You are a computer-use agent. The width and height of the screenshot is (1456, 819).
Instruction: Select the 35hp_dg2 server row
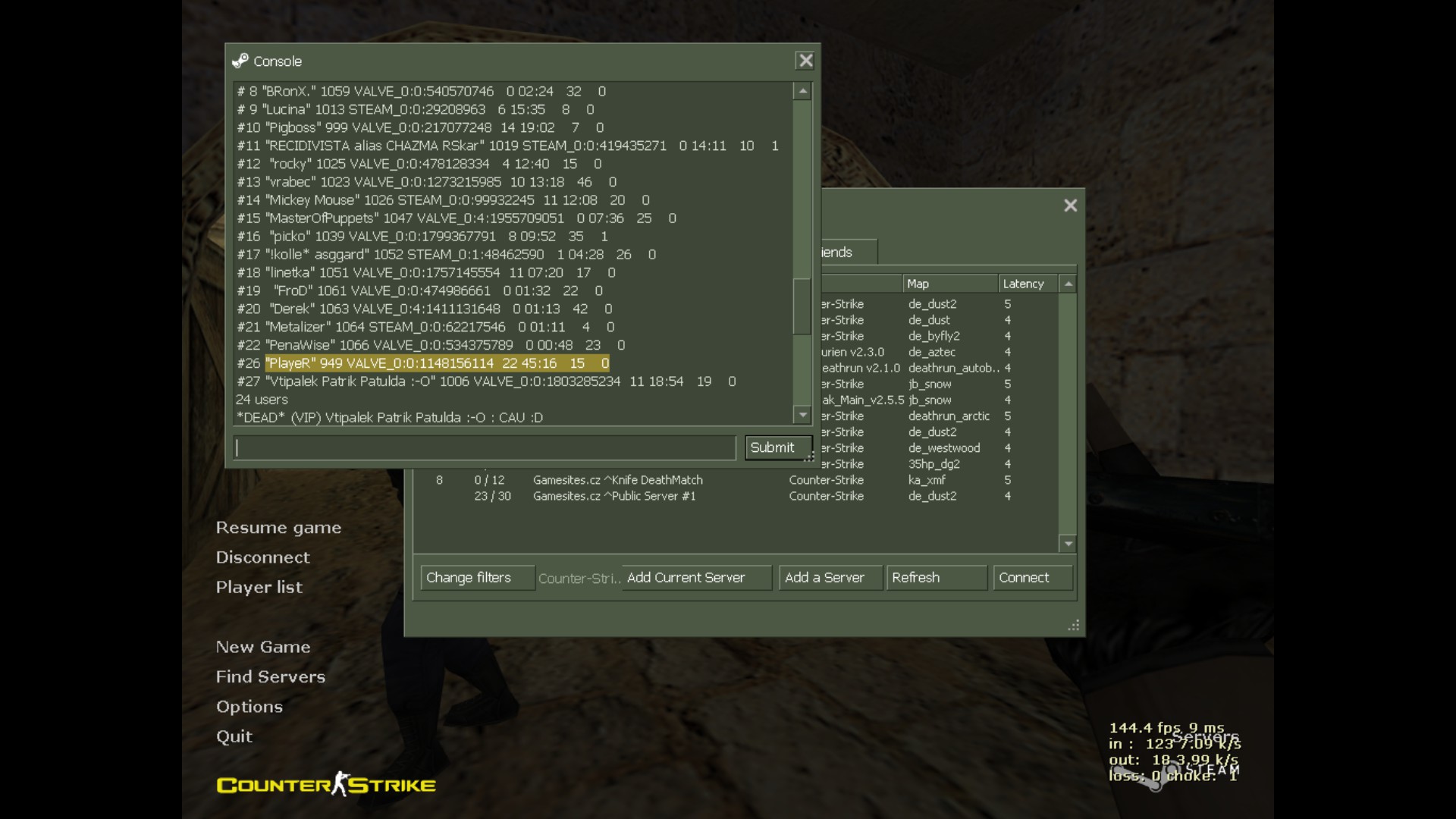click(939, 464)
